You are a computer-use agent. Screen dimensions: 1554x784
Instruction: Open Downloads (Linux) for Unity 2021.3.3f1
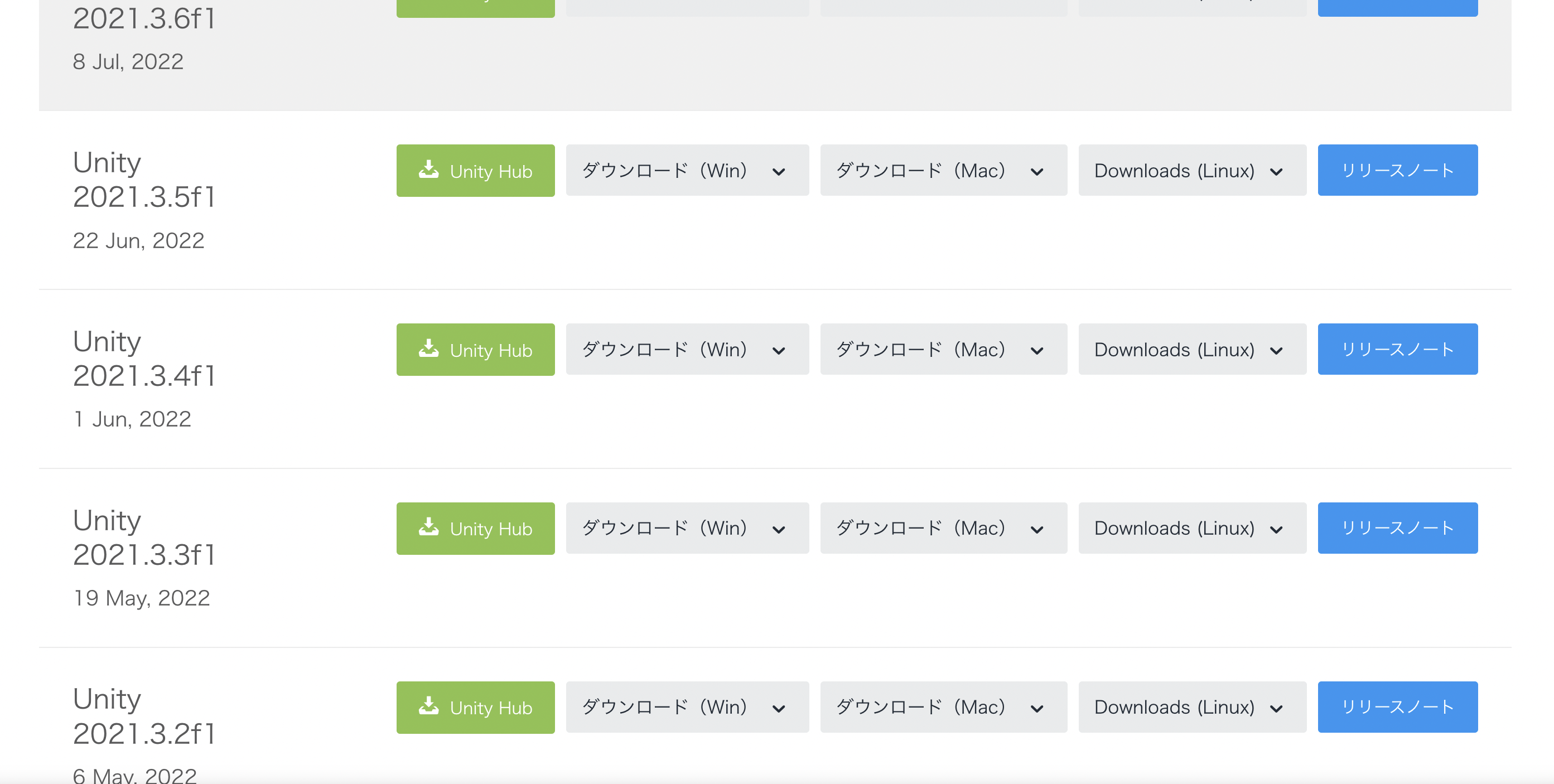pos(1192,528)
